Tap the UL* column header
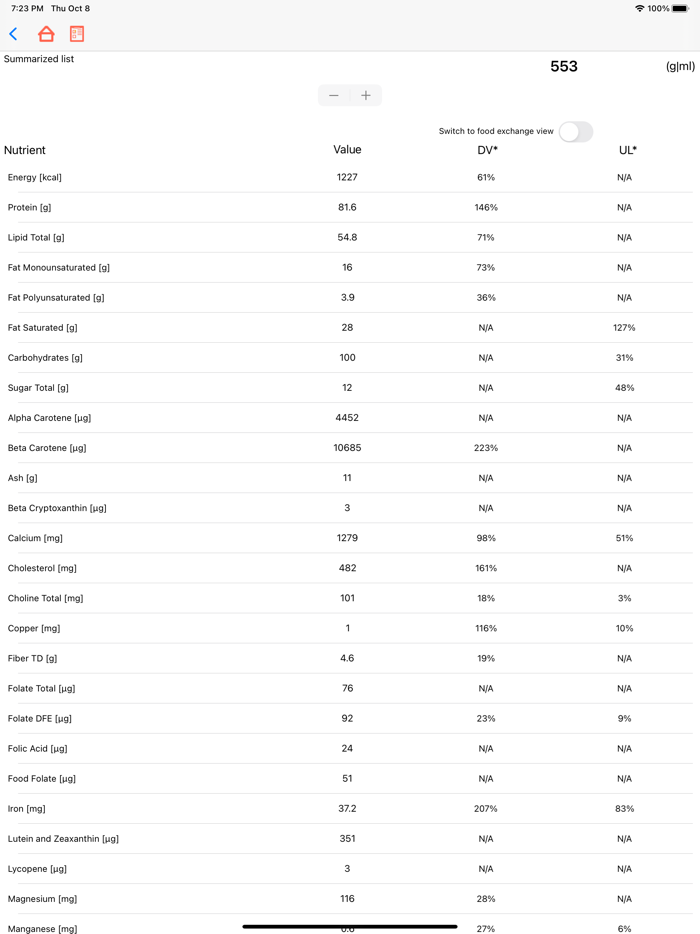This screenshot has width=700, height=934. point(627,150)
